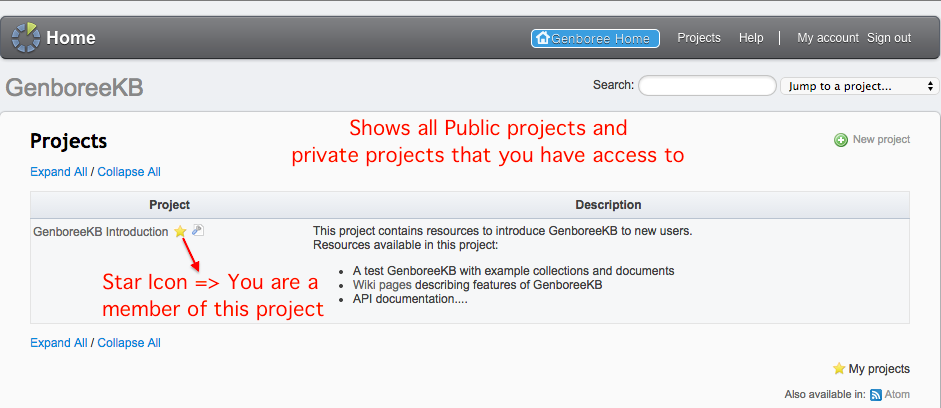This screenshot has height=408, width=941.
Task: Open the Jump to a project dropdown
Action: 859,86
